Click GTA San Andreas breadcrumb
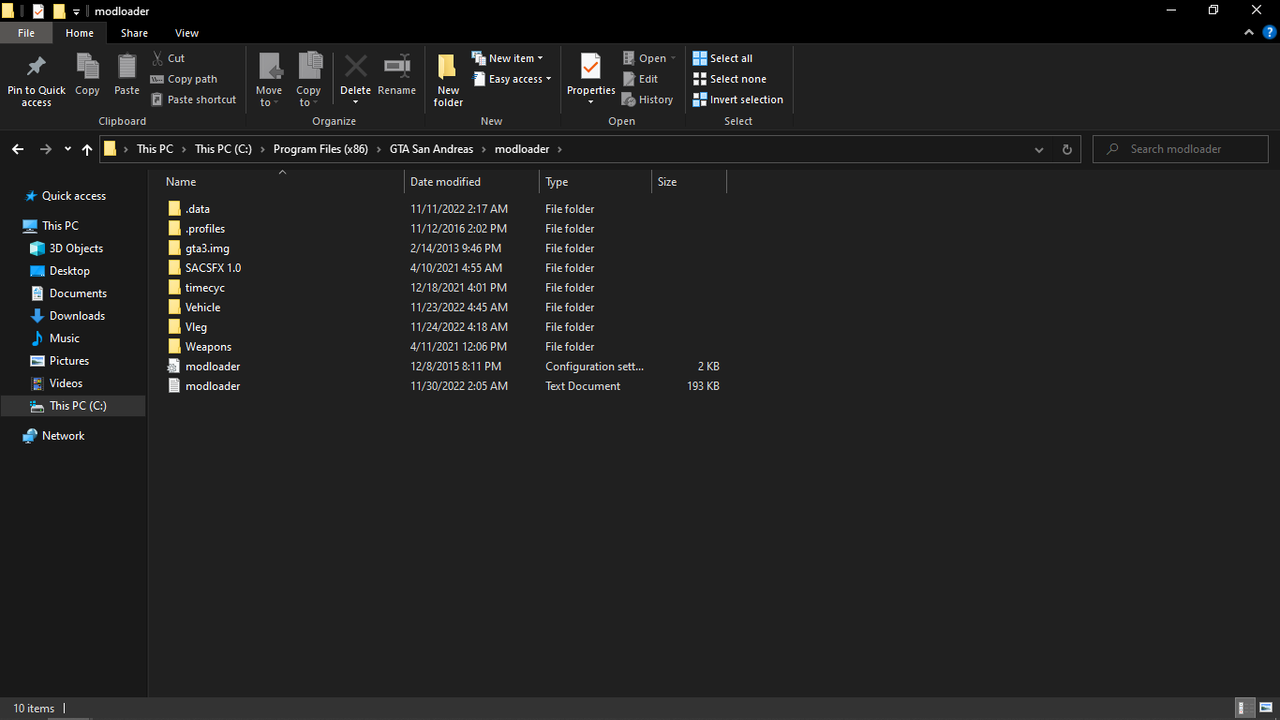 (x=431, y=149)
